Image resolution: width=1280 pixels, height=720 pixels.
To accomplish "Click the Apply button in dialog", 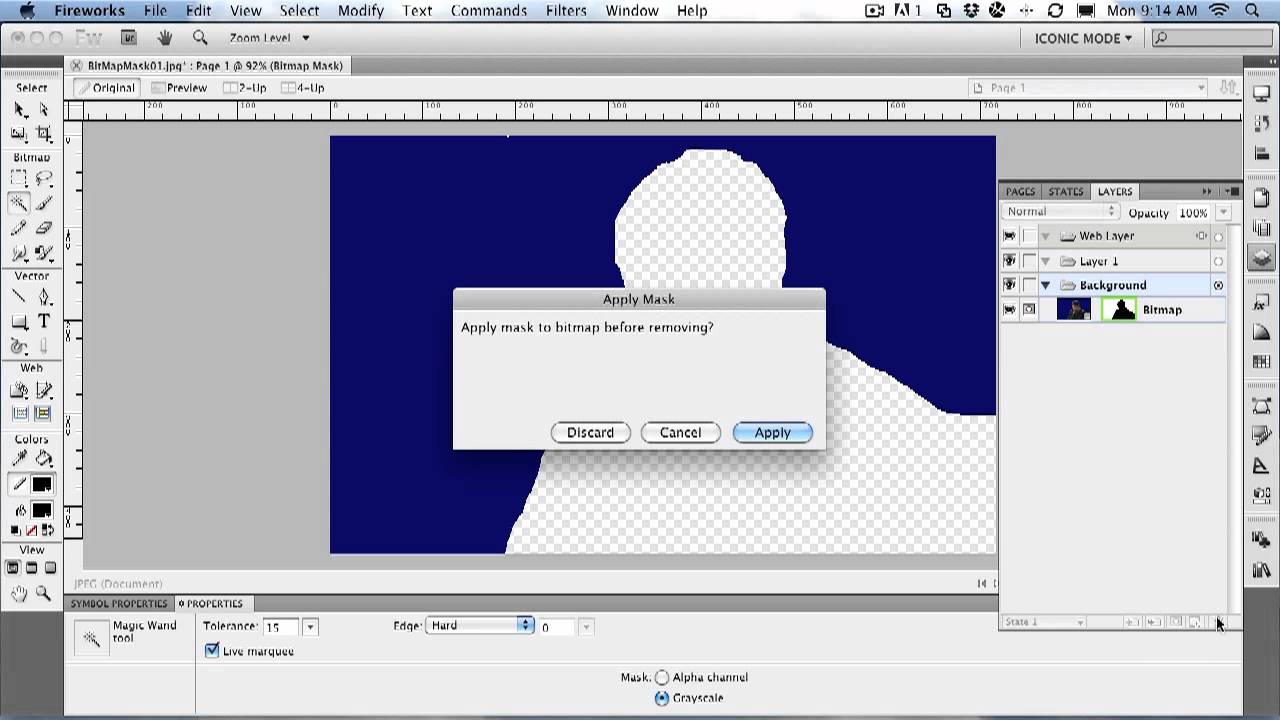I will pyautogui.click(x=772, y=433).
